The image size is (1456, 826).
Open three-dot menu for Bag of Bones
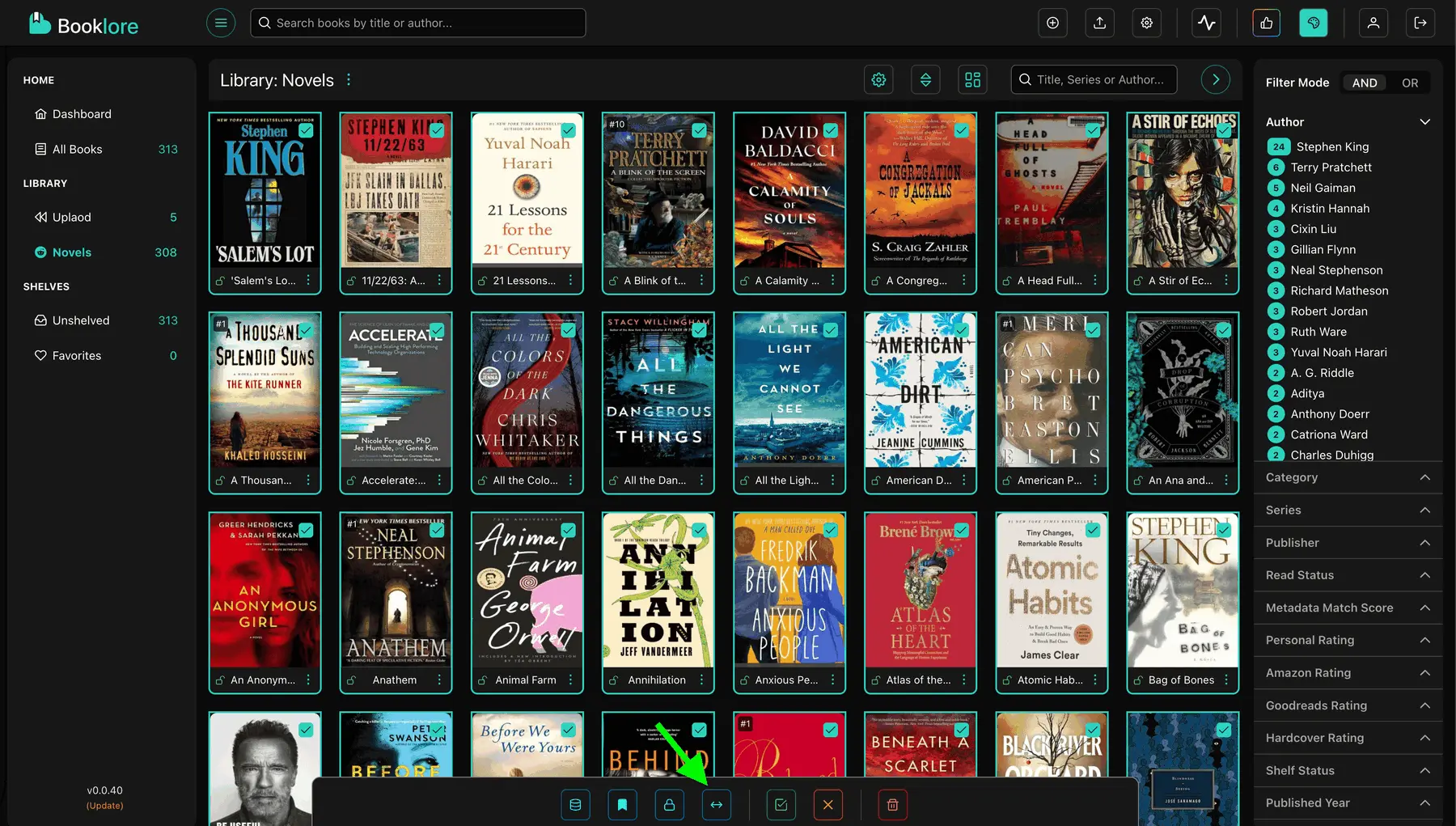point(1226,680)
